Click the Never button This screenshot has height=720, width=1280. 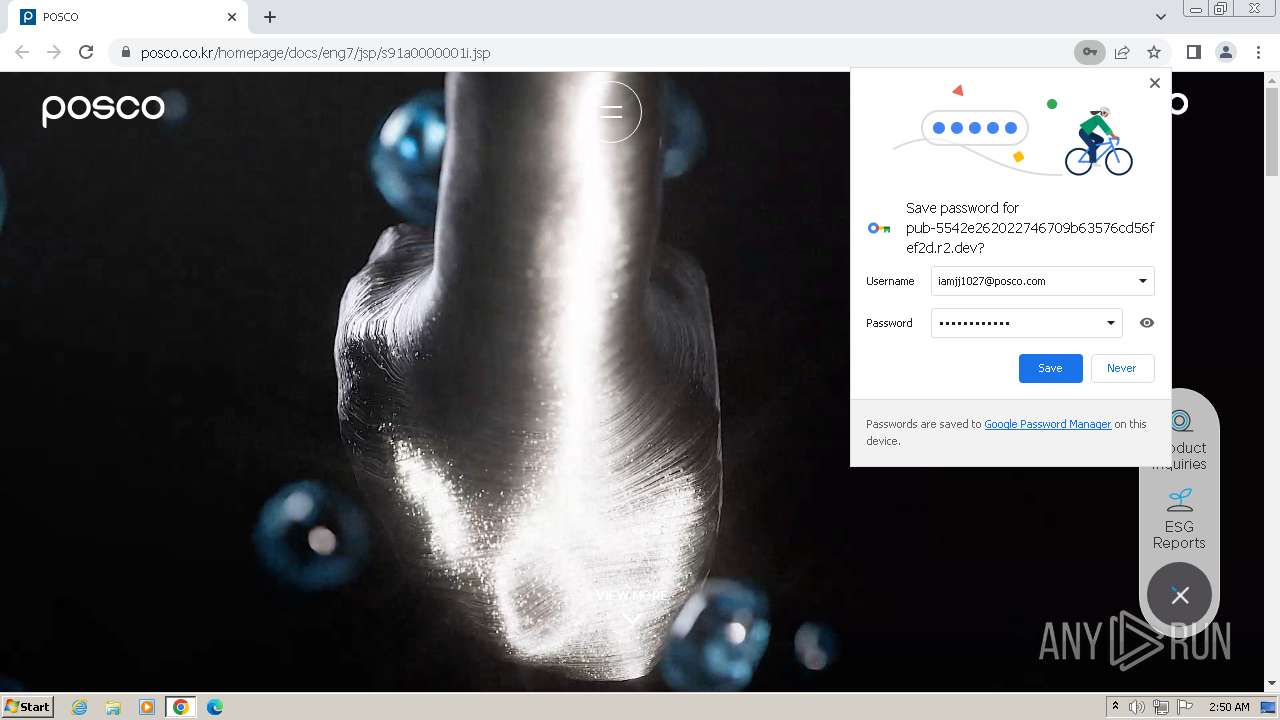pos(1122,368)
